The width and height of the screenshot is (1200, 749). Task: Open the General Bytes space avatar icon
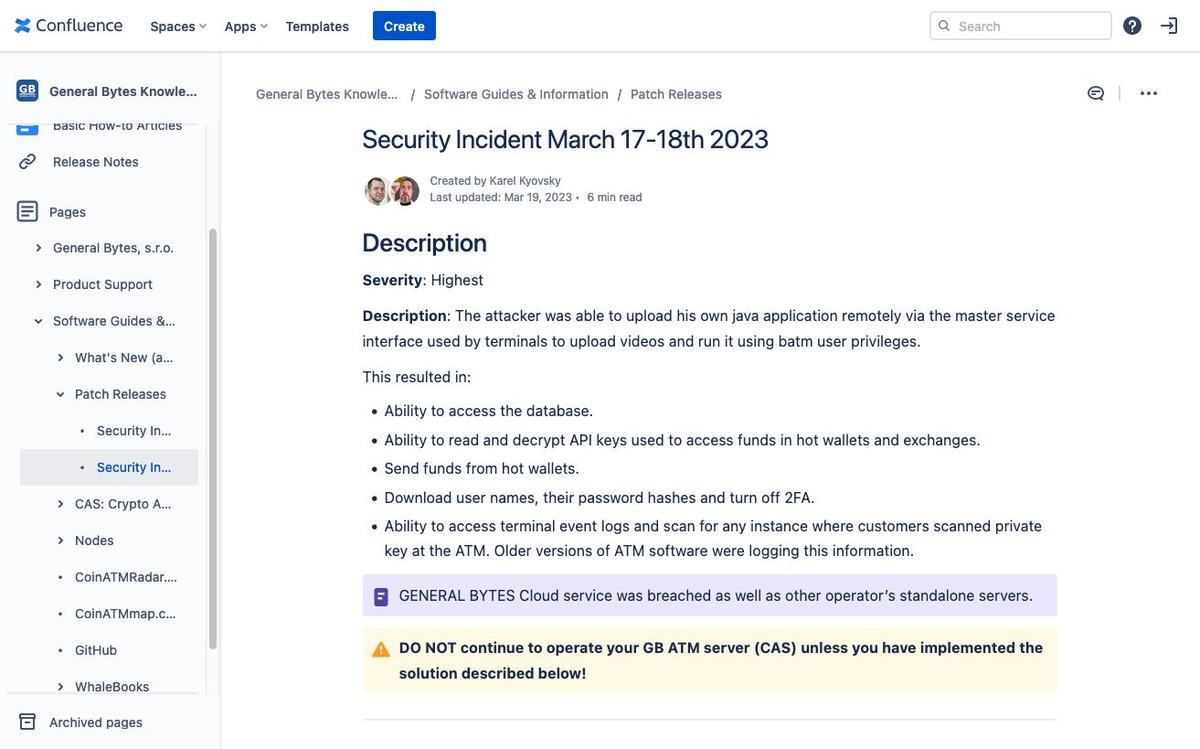pos(27,91)
